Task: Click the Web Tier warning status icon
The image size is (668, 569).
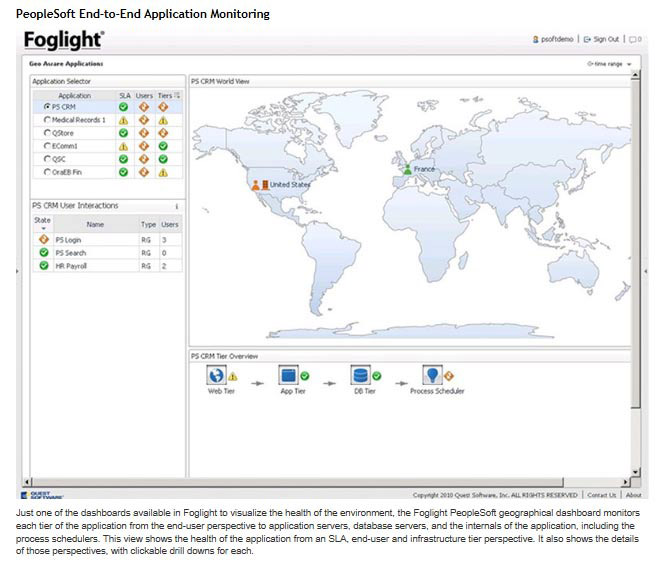Action: [233, 376]
